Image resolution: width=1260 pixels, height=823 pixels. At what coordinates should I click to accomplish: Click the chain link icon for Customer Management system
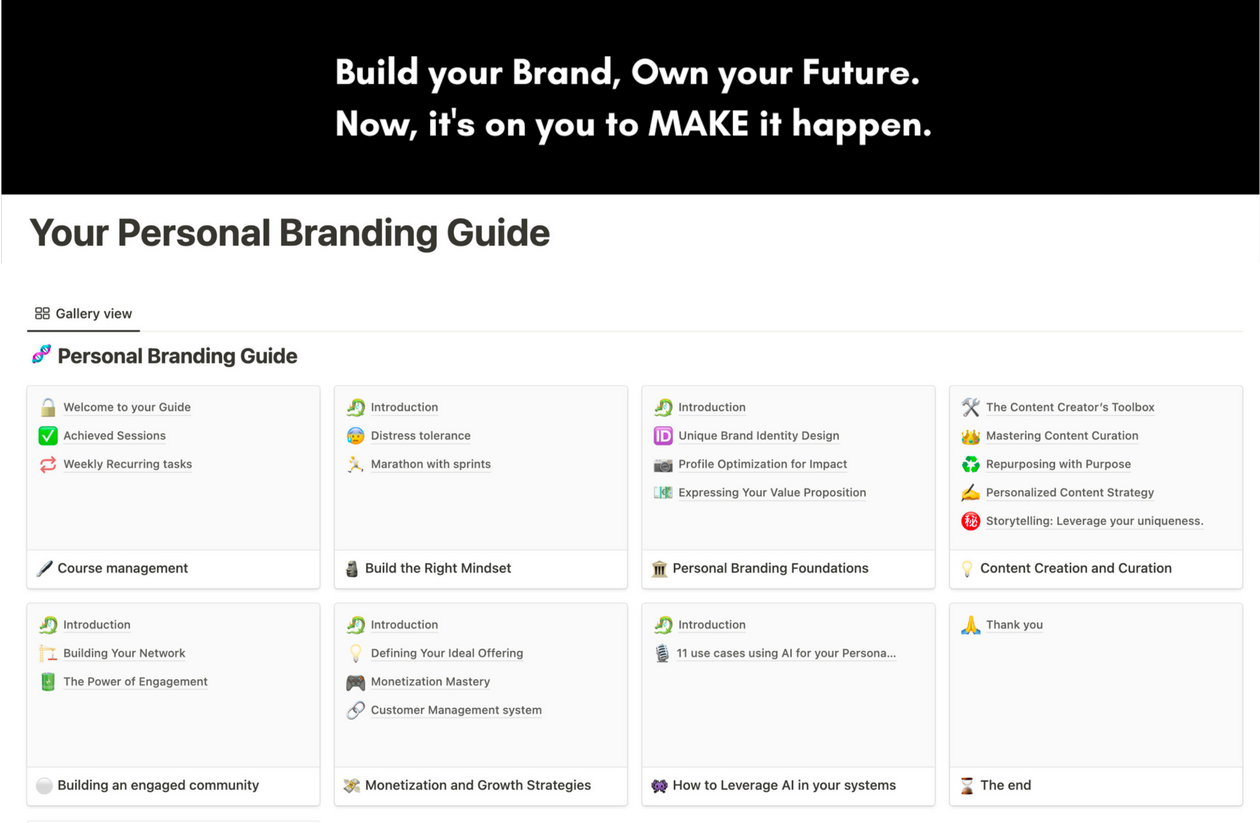tap(356, 710)
